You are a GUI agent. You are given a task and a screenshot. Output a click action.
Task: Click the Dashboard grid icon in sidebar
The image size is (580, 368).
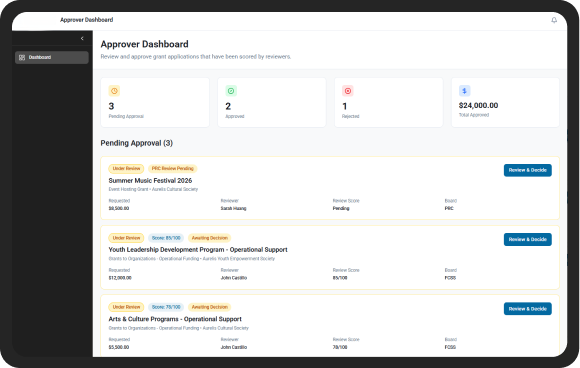[22, 57]
